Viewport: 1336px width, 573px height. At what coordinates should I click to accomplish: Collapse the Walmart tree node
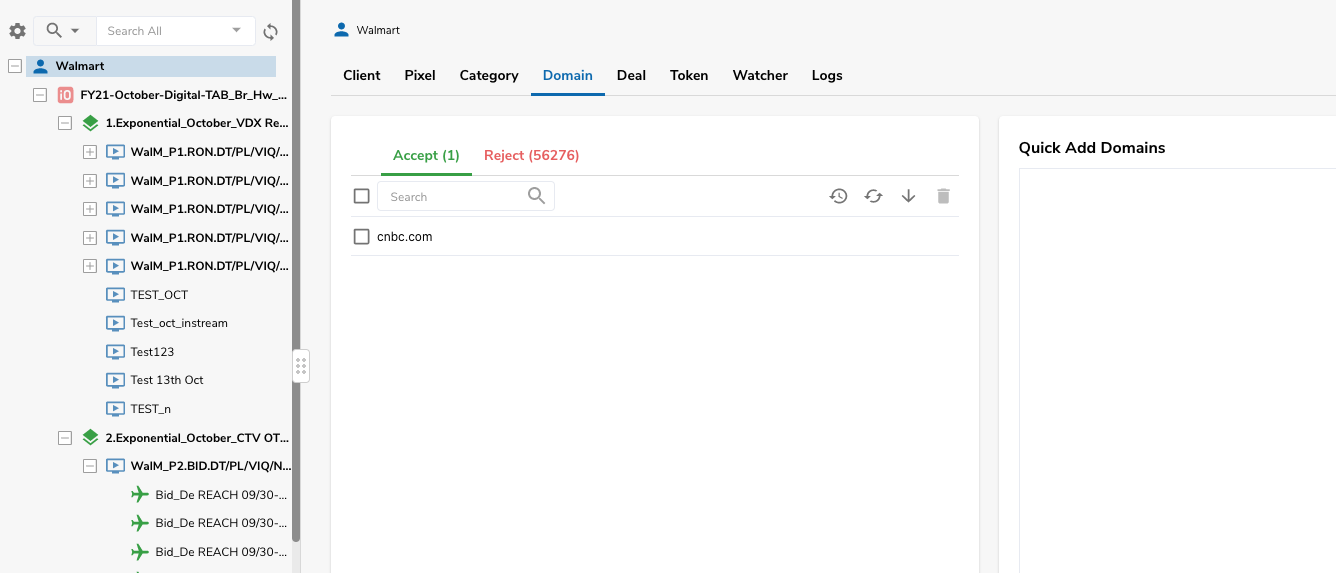pos(14,66)
